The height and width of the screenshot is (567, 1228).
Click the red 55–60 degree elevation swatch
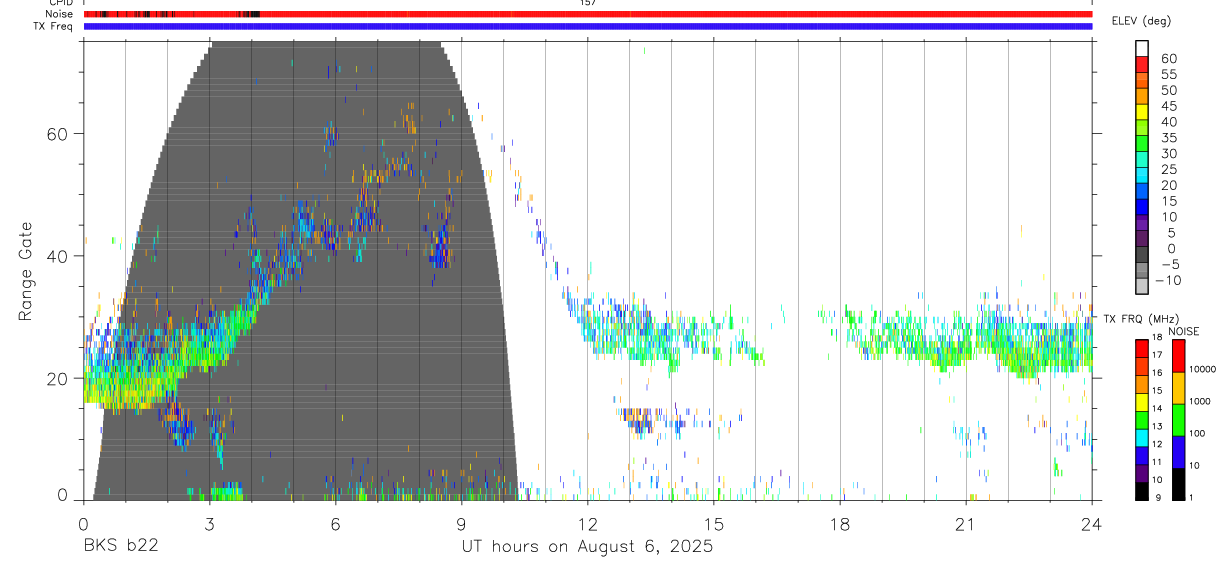pyautogui.click(x=1142, y=66)
